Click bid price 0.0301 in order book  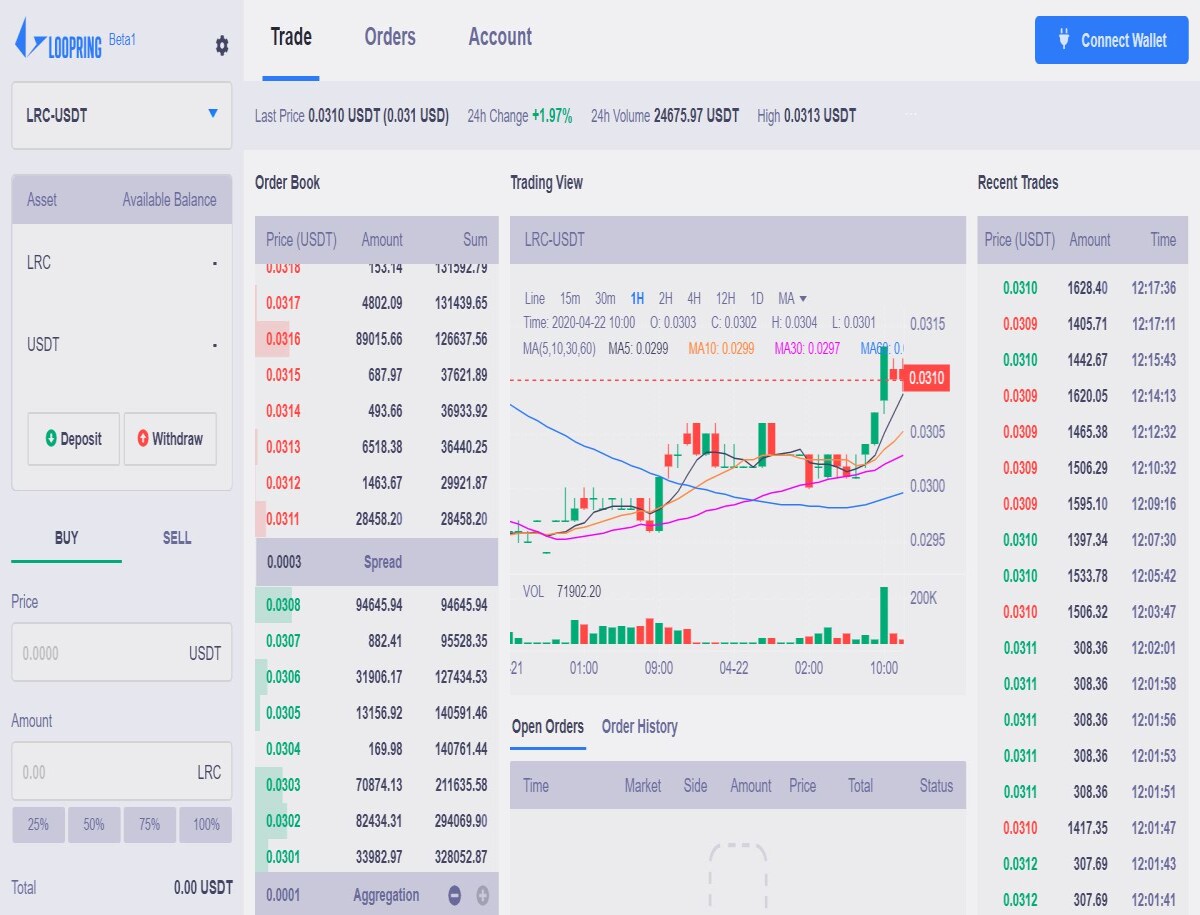pyautogui.click(x=283, y=857)
